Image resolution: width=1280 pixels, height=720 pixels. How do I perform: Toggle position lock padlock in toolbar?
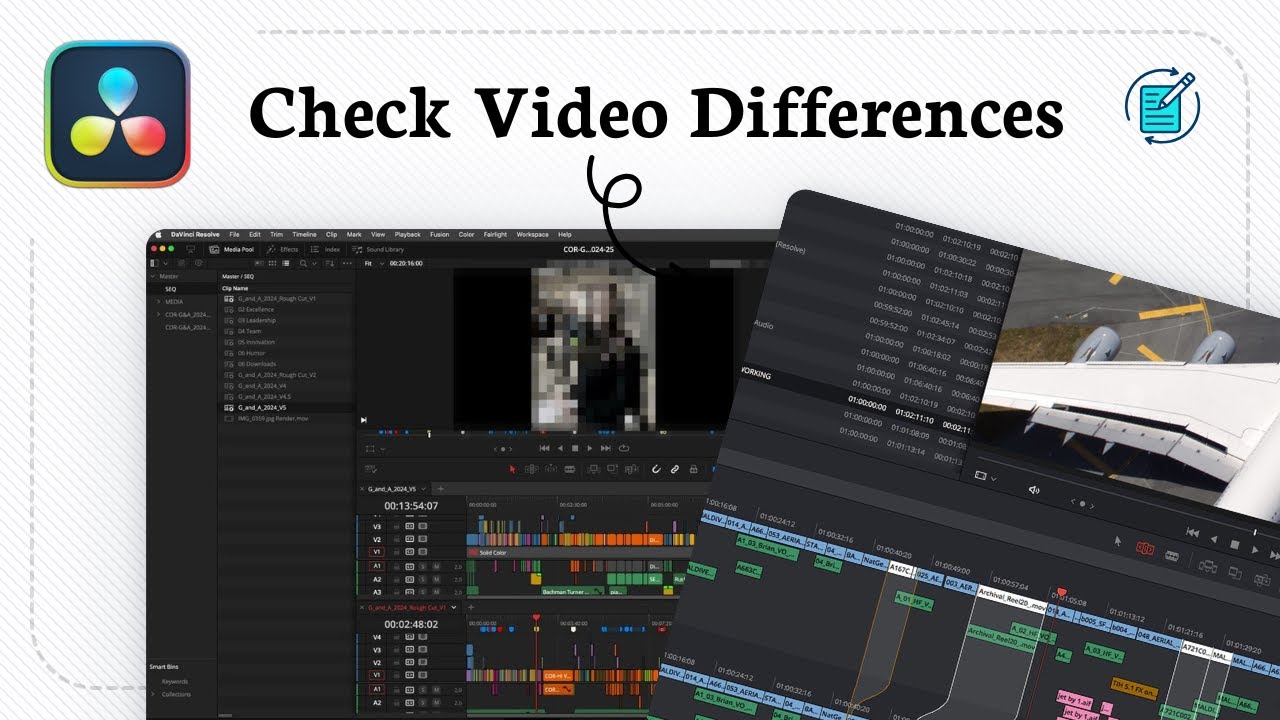click(694, 469)
